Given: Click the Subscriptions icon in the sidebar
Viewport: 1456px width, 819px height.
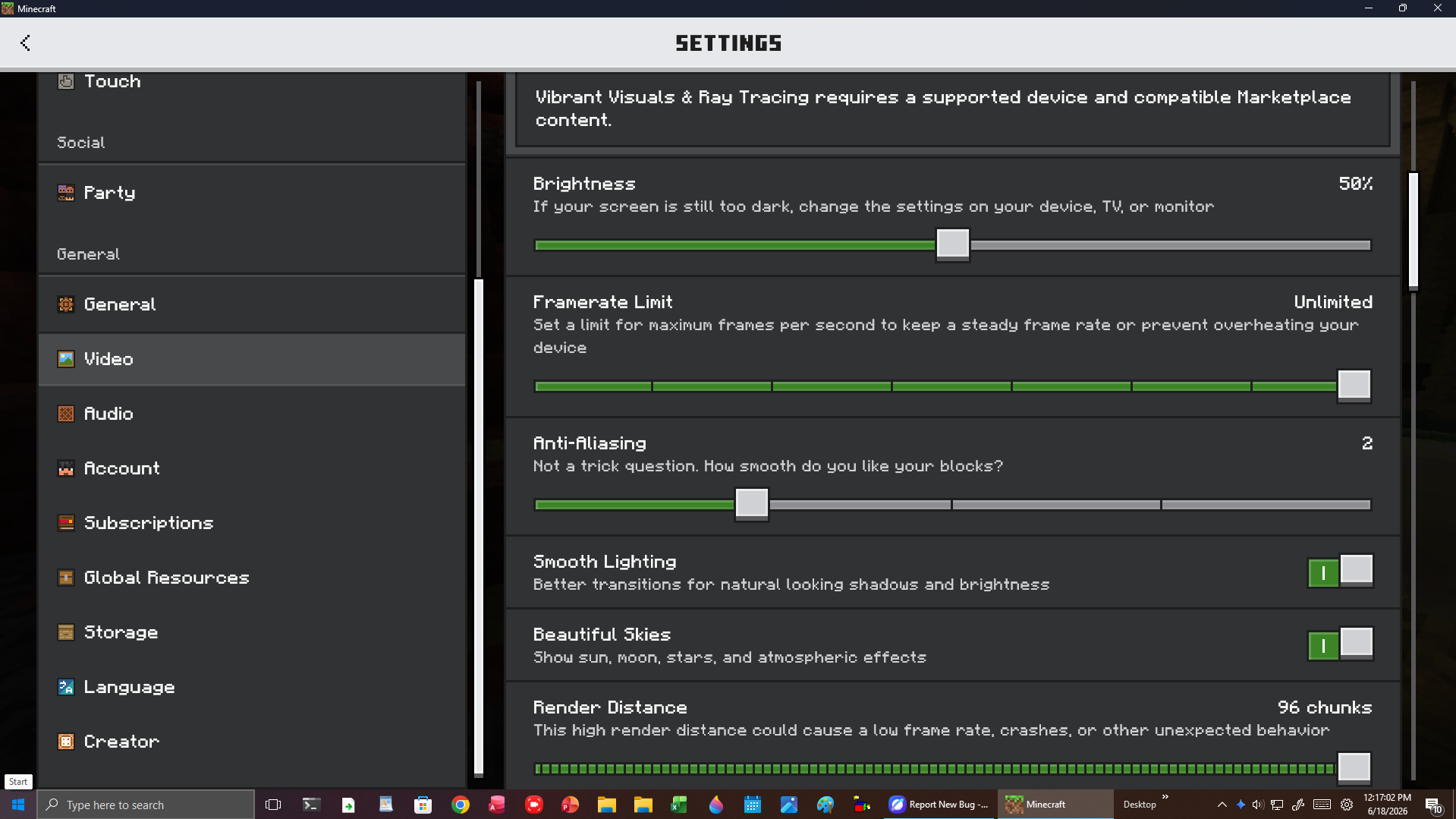Looking at the screenshot, I should [x=66, y=523].
